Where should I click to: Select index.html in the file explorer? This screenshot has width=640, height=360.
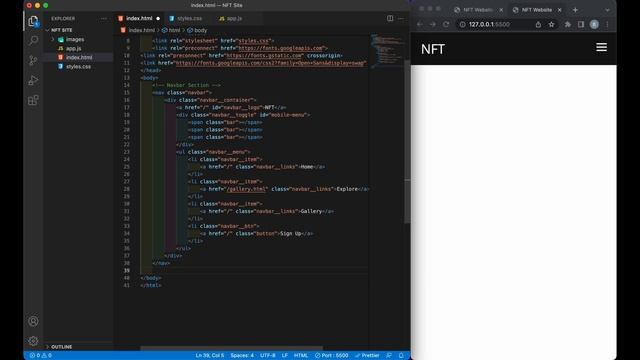[x=78, y=58]
